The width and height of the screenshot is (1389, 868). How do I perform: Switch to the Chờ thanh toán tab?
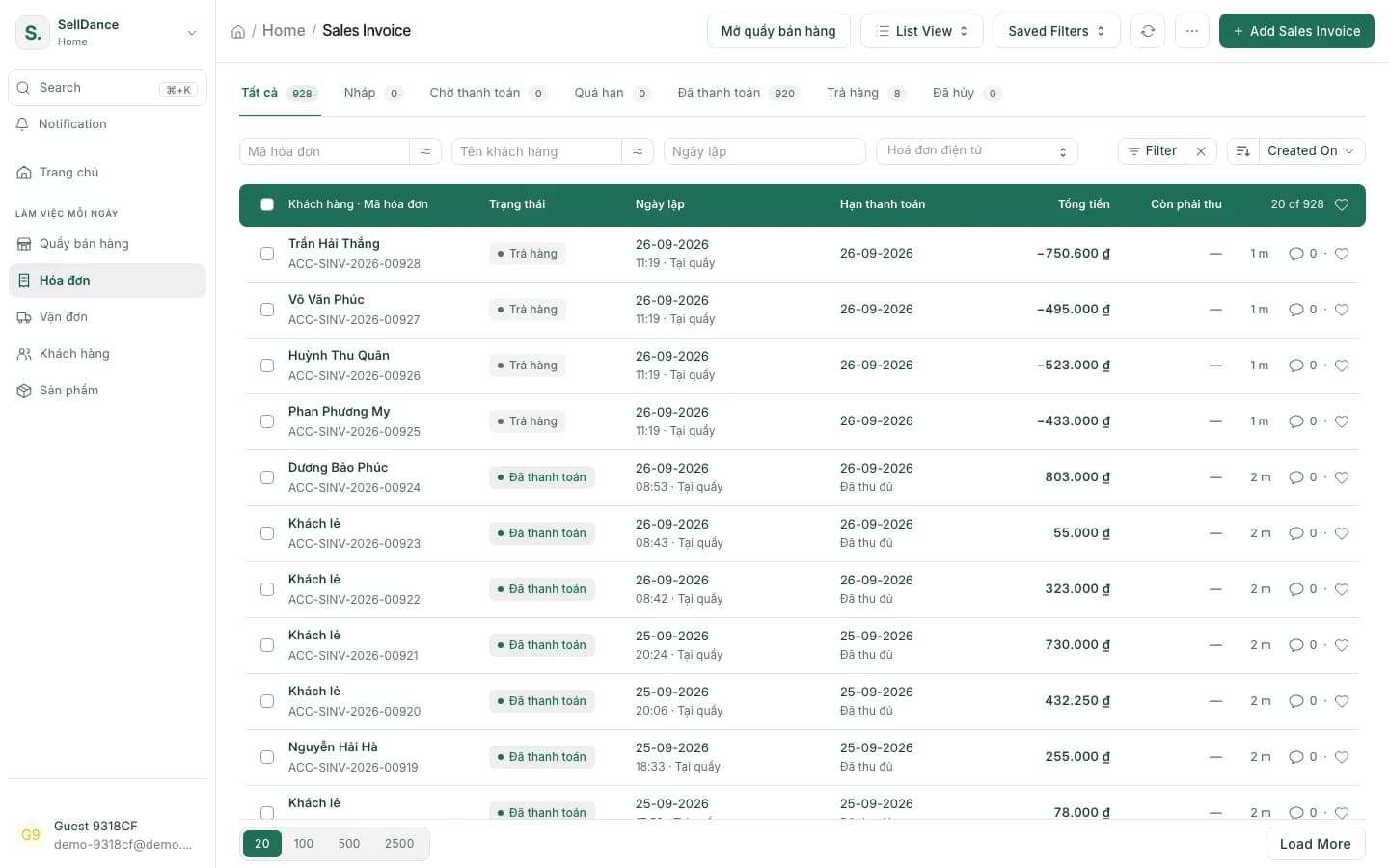point(488,94)
